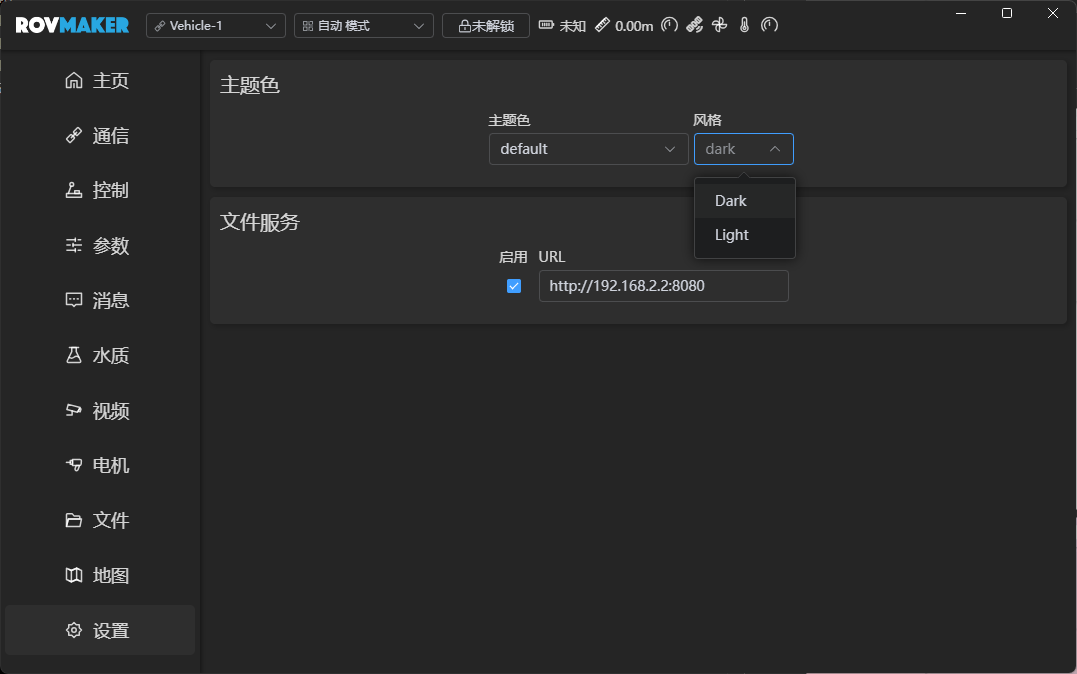Open the Vehicle-1 selector dropdown
The height and width of the screenshot is (674, 1077).
pyautogui.click(x=215, y=25)
